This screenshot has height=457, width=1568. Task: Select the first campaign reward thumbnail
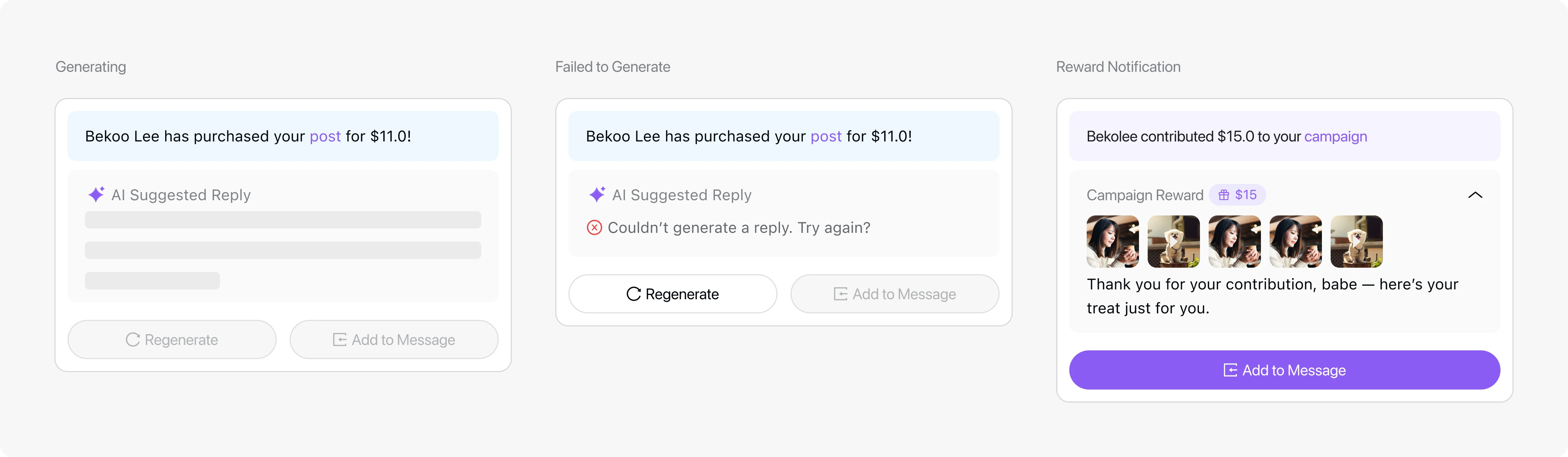click(1113, 242)
